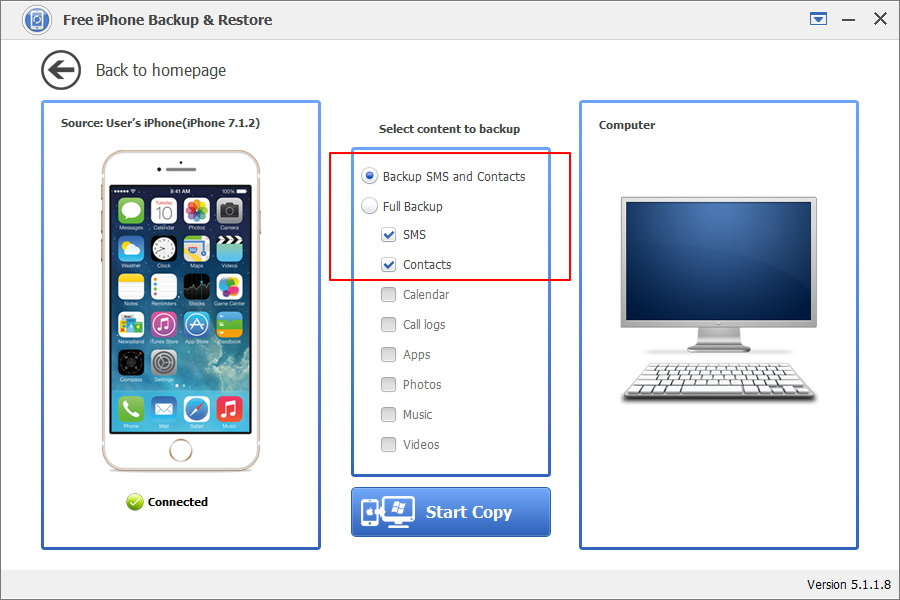Tick the Music checkbox
The width and height of the screenshot is (900, 600).
click(x=389, y=414)
